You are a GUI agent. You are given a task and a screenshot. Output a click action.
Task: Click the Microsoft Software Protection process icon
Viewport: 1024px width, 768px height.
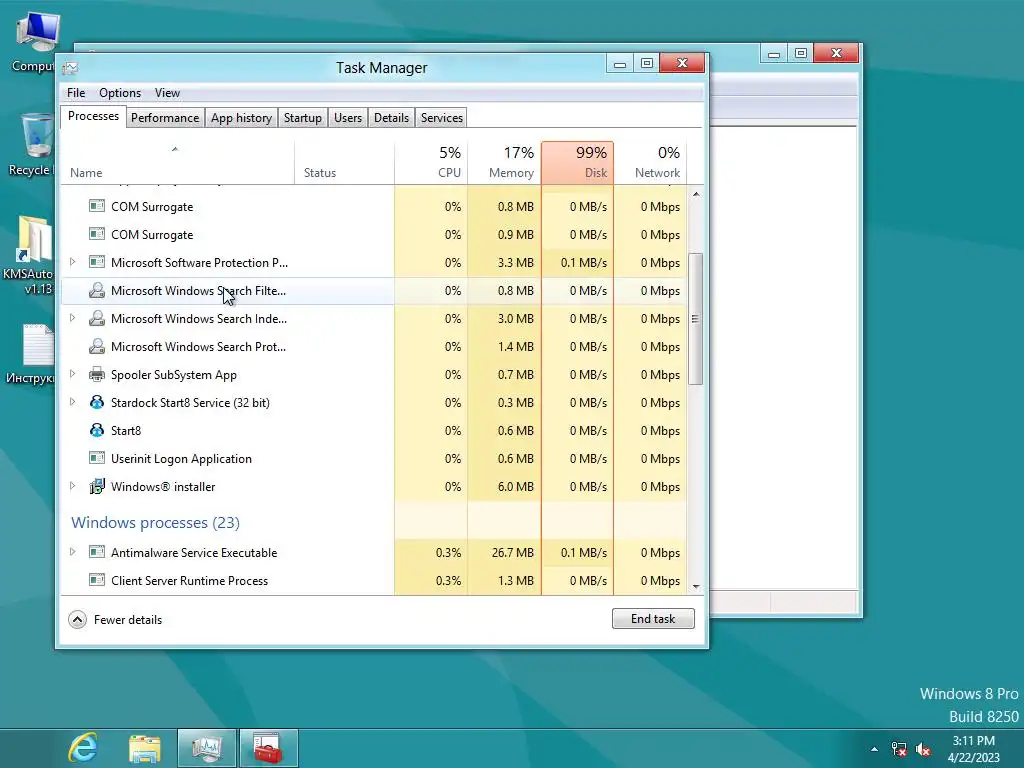click(x=97, y=263)
